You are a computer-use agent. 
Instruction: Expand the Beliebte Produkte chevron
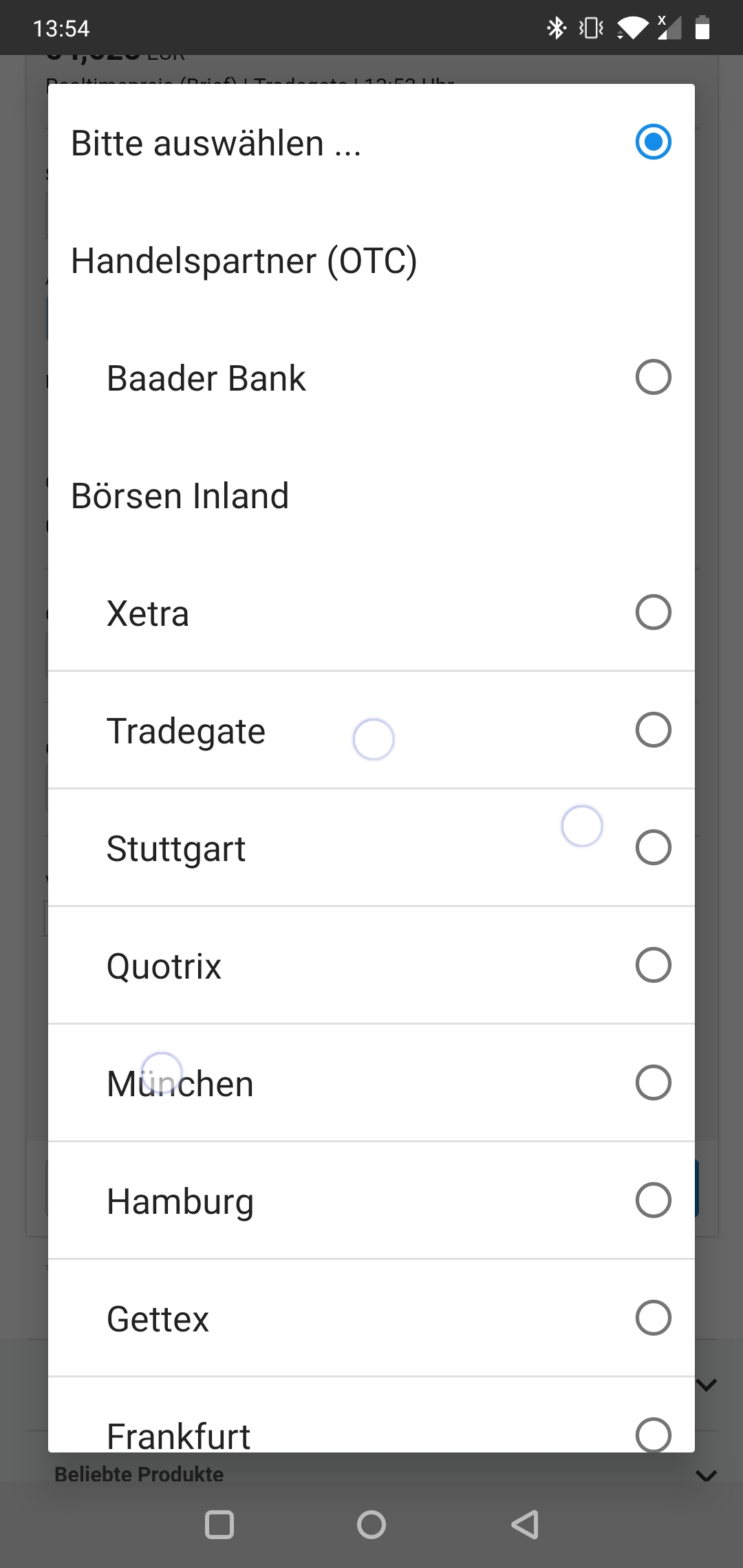coord(707,1475)
